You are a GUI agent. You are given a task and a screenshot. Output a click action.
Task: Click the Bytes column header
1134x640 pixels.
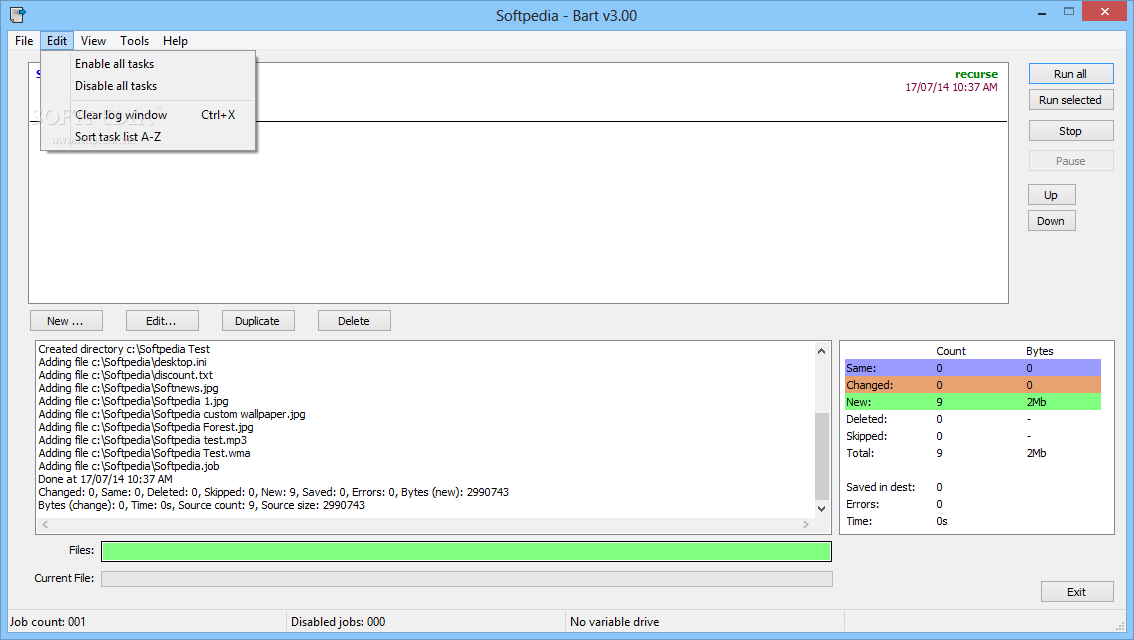1039,351
